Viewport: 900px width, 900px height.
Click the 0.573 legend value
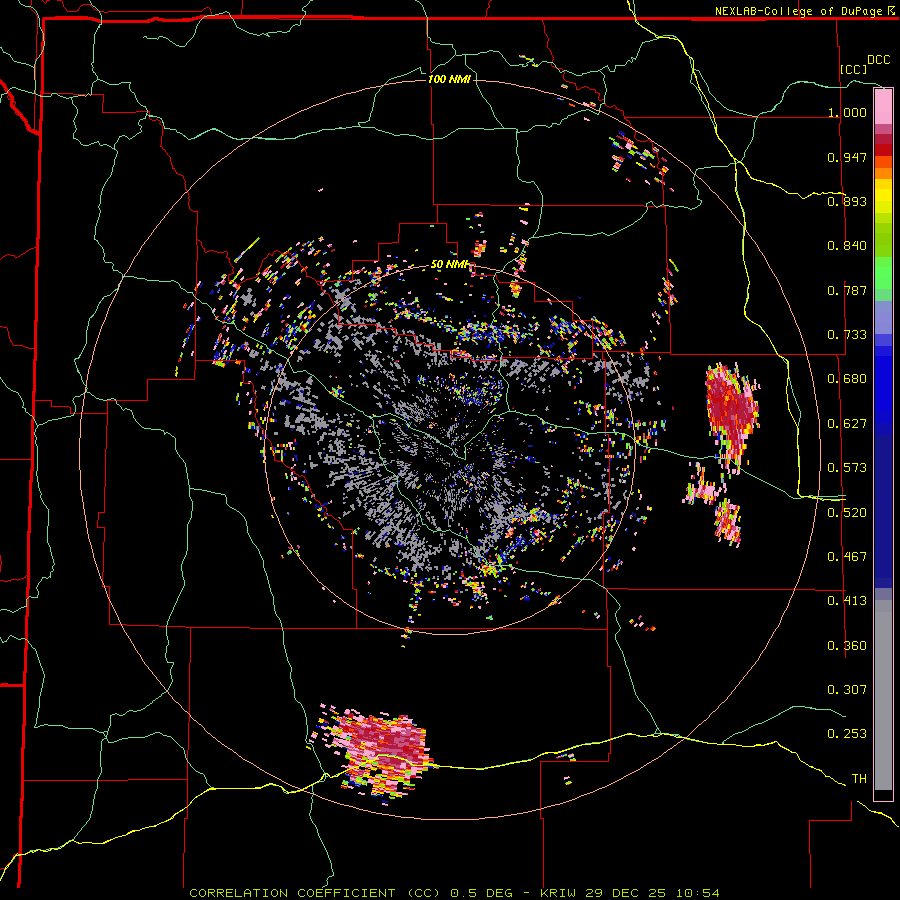coord(847,468)
